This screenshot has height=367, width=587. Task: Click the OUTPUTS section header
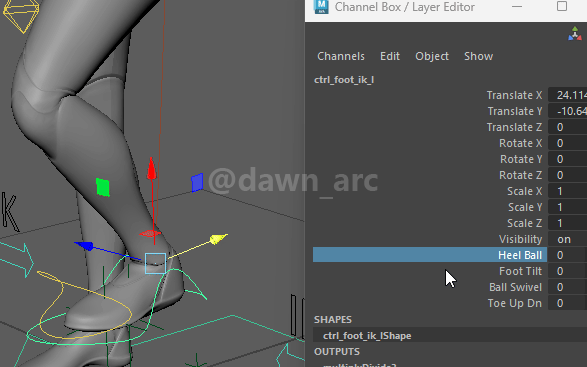click(337, 352)
